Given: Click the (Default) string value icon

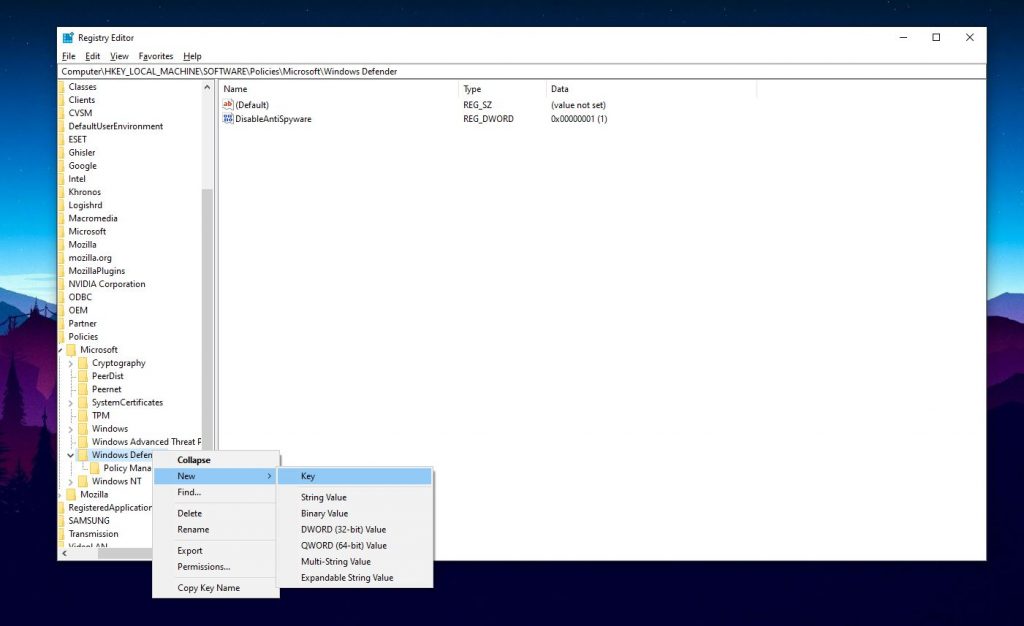Looking at the screenshot, I should click(228, 104).
